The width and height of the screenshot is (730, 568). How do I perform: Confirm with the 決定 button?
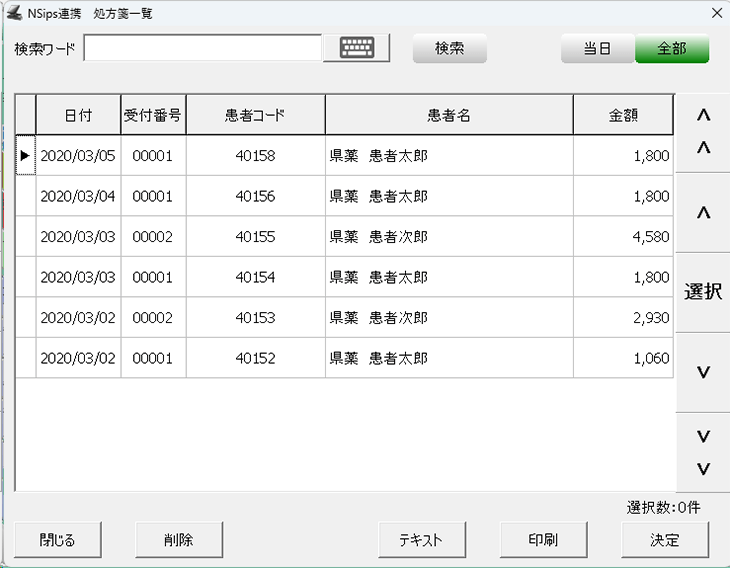(x=665, y=540)
